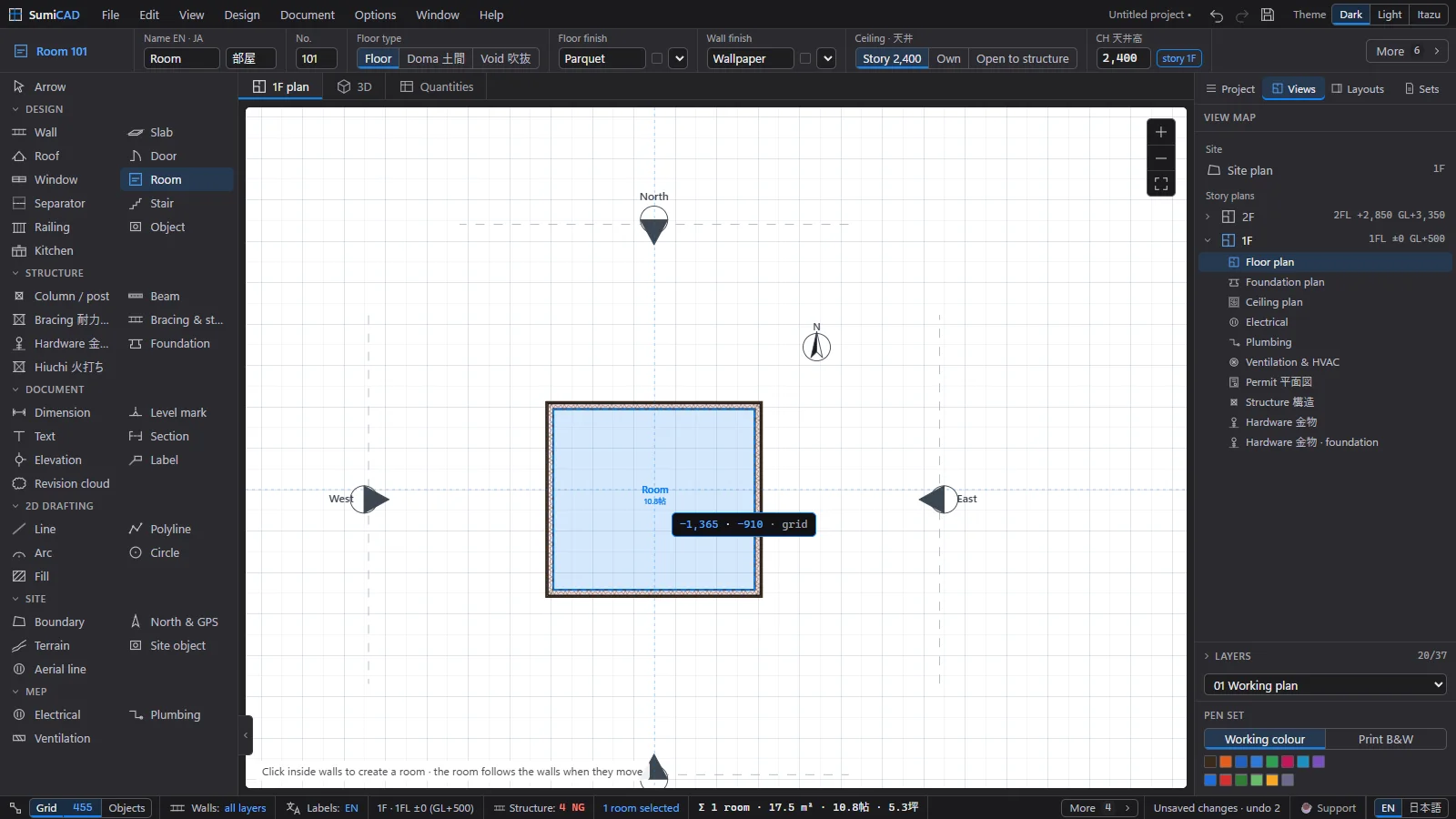Select the North & GPS tool
1456x819 pixels.
[x=177, y=622]
